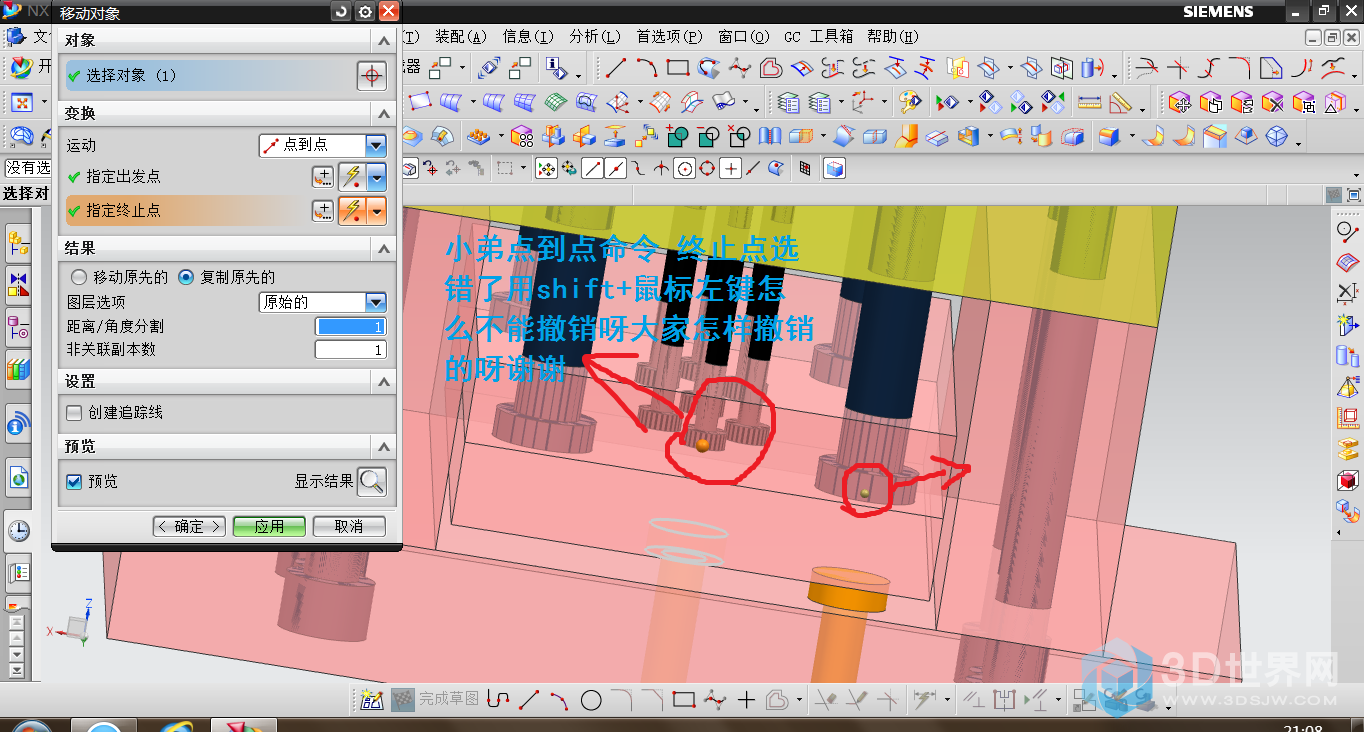
Task: Click the Distance/Angle Divisions input field
Action: 350,326
